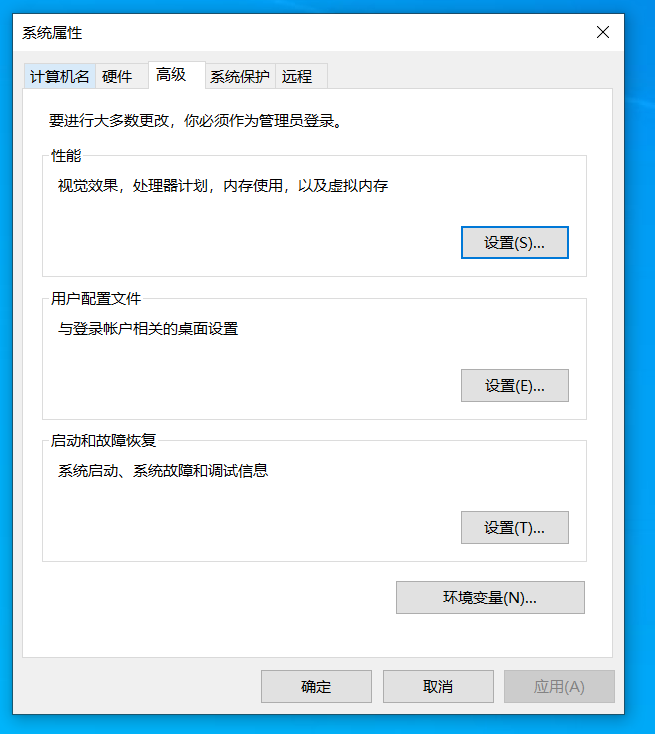
Task: Click the 系统属性 title bar text
Action: 52,33
